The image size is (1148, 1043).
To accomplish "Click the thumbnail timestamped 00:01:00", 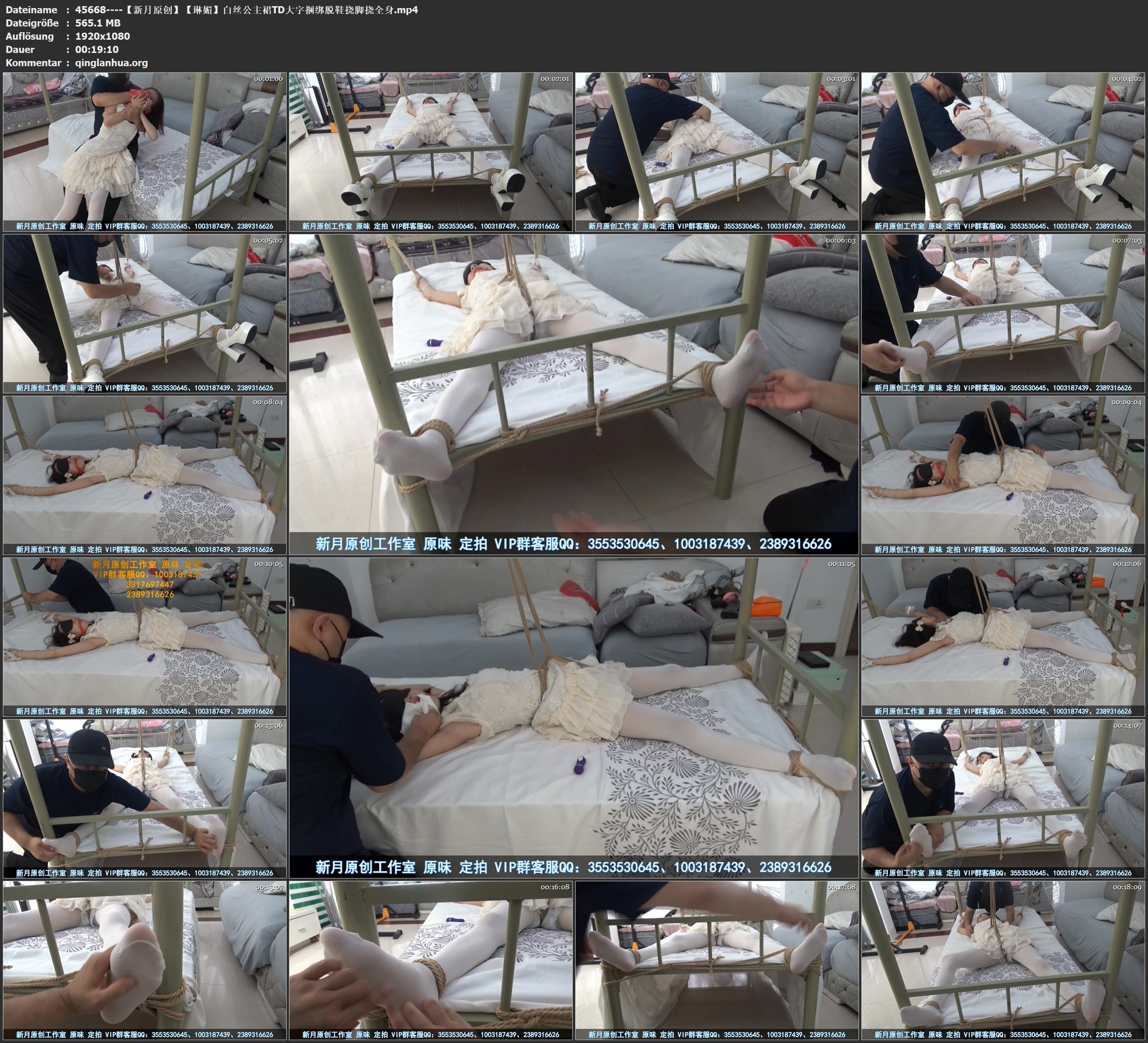I will [145, 152].
